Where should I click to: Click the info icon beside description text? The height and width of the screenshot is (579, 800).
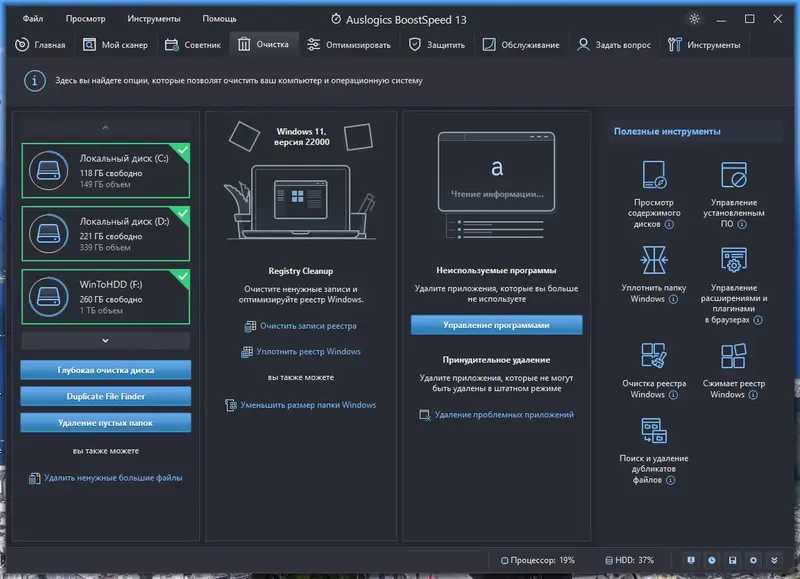point(35,81)
